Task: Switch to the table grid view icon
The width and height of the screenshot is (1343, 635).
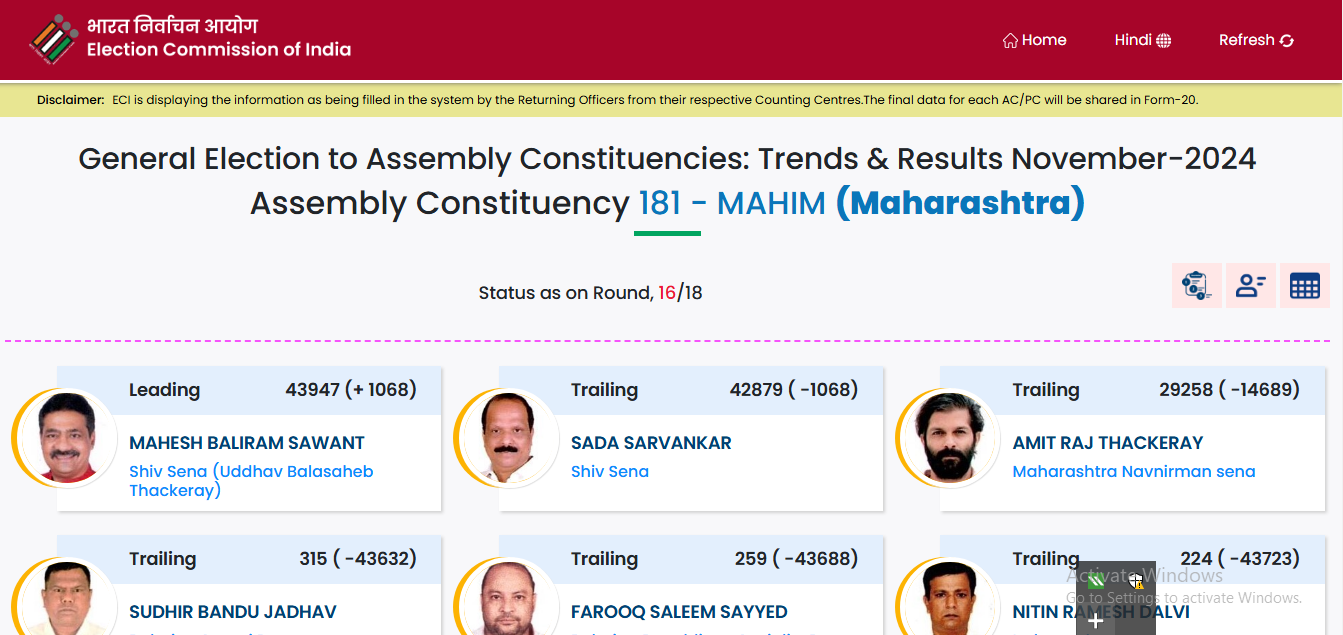Action: pos(1305,285)
